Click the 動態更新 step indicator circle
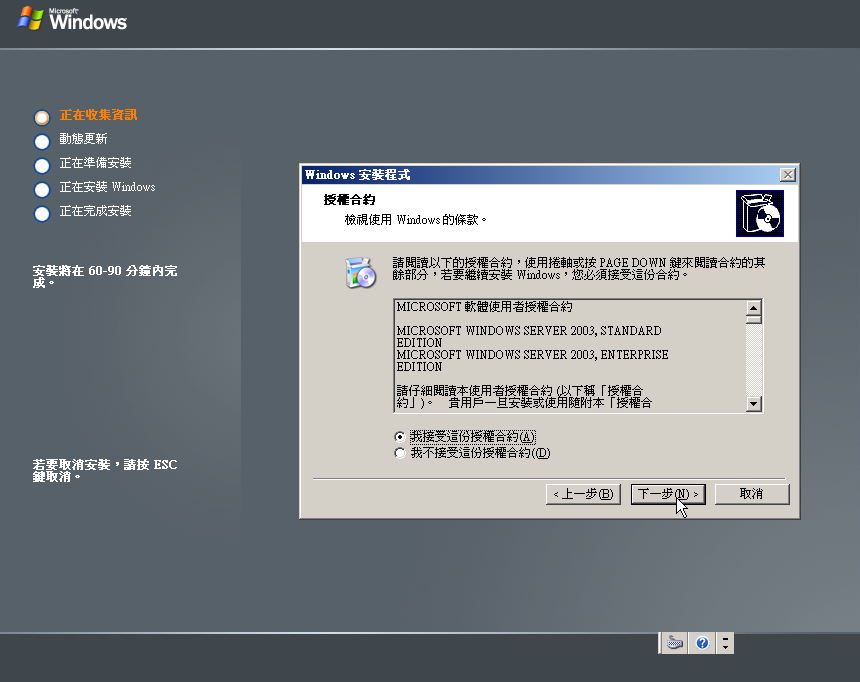Viewport: 860px width, 682px height. click(x=42, y=142)
